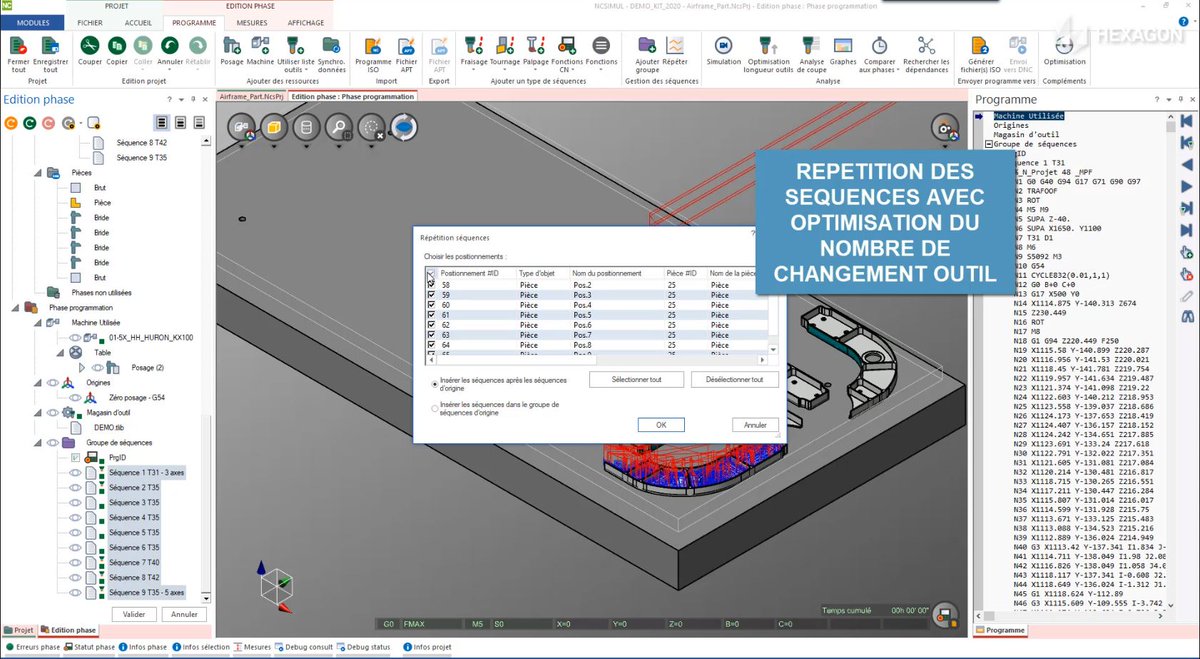Switch to Airframe_Part.NcsPrj document tab

[251, 97]
